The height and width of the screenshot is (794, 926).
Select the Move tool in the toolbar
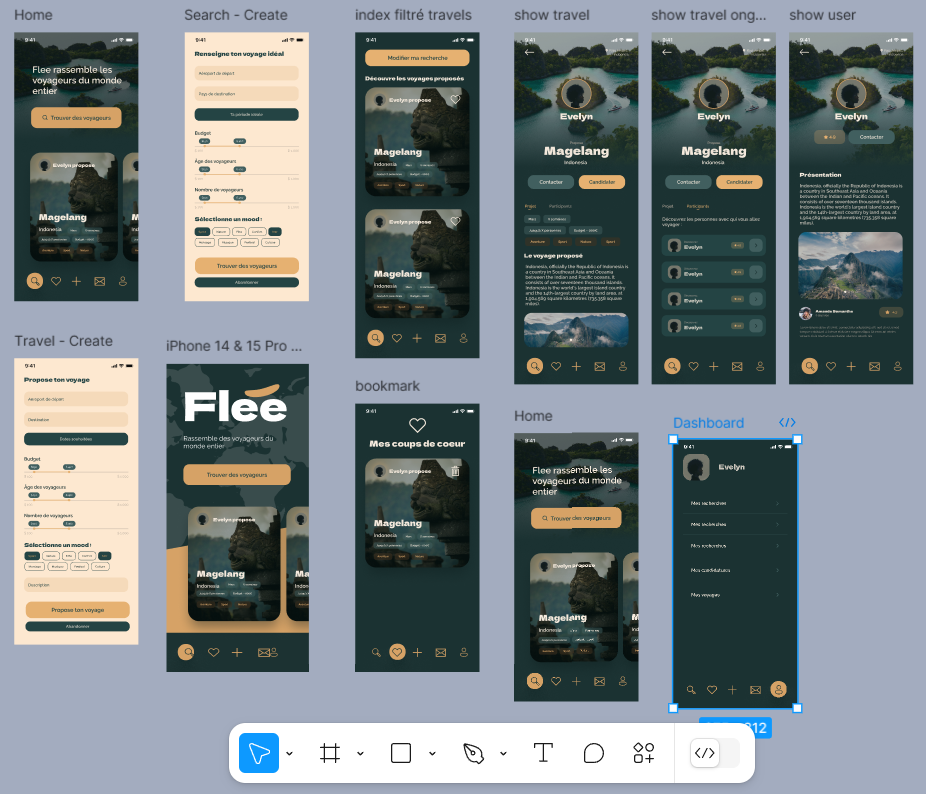pos(259,753)
